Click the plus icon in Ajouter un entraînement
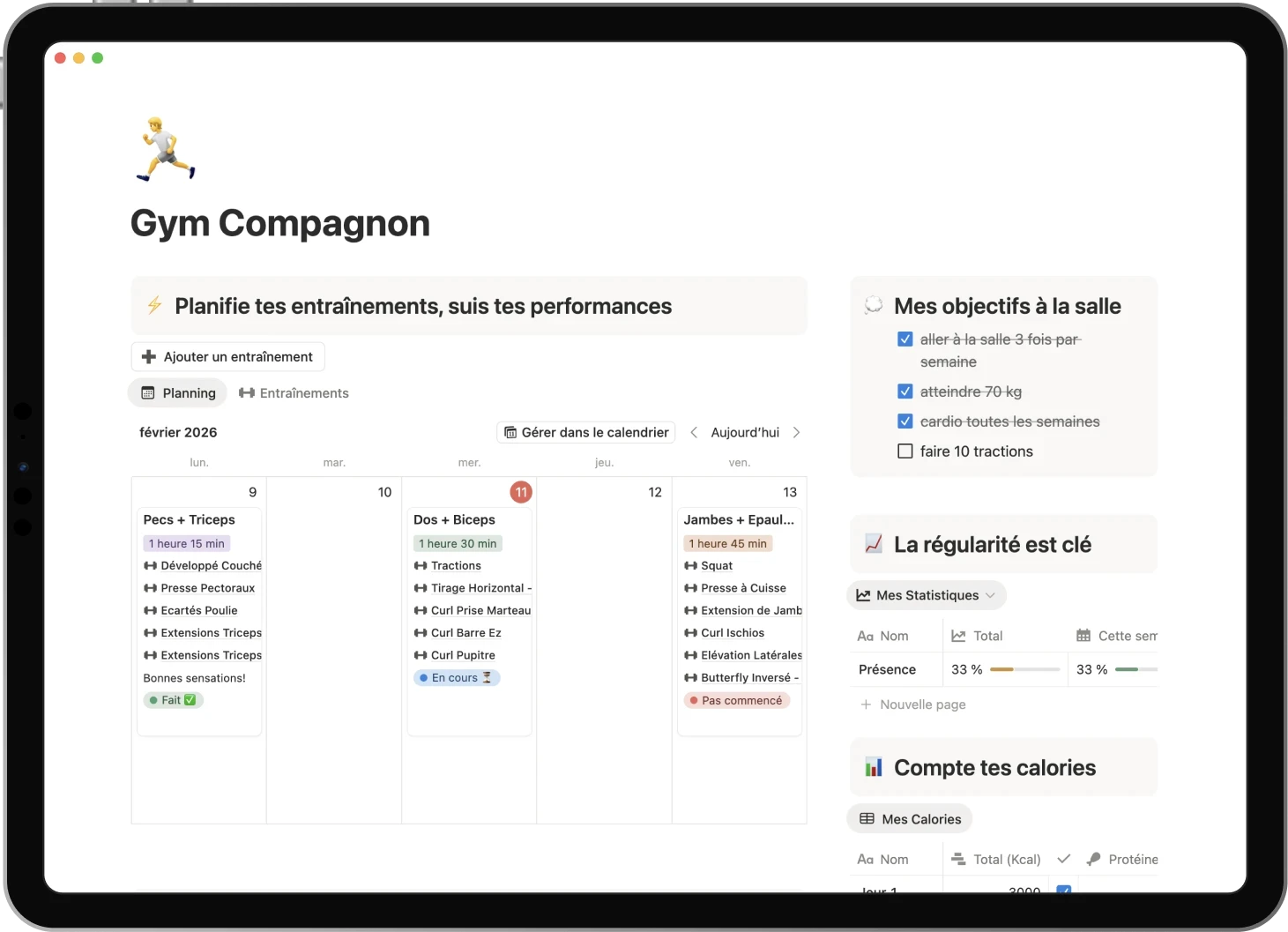Image resolution: width=1288 pixels, height=932 pixels. click(x=149, y=357)
